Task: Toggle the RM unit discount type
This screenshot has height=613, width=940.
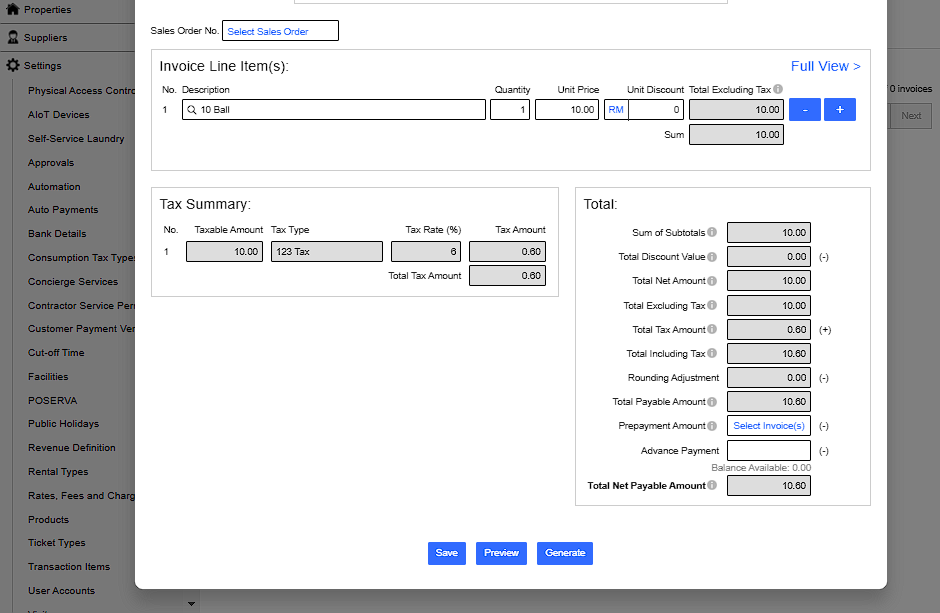Action: tap(616, 110)
